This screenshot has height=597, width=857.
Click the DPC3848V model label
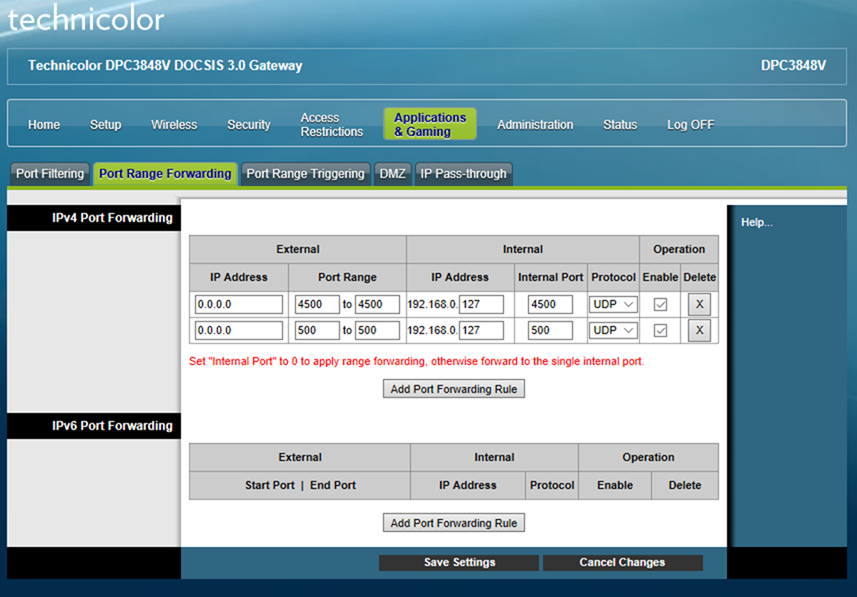click(x=794, y=66)
